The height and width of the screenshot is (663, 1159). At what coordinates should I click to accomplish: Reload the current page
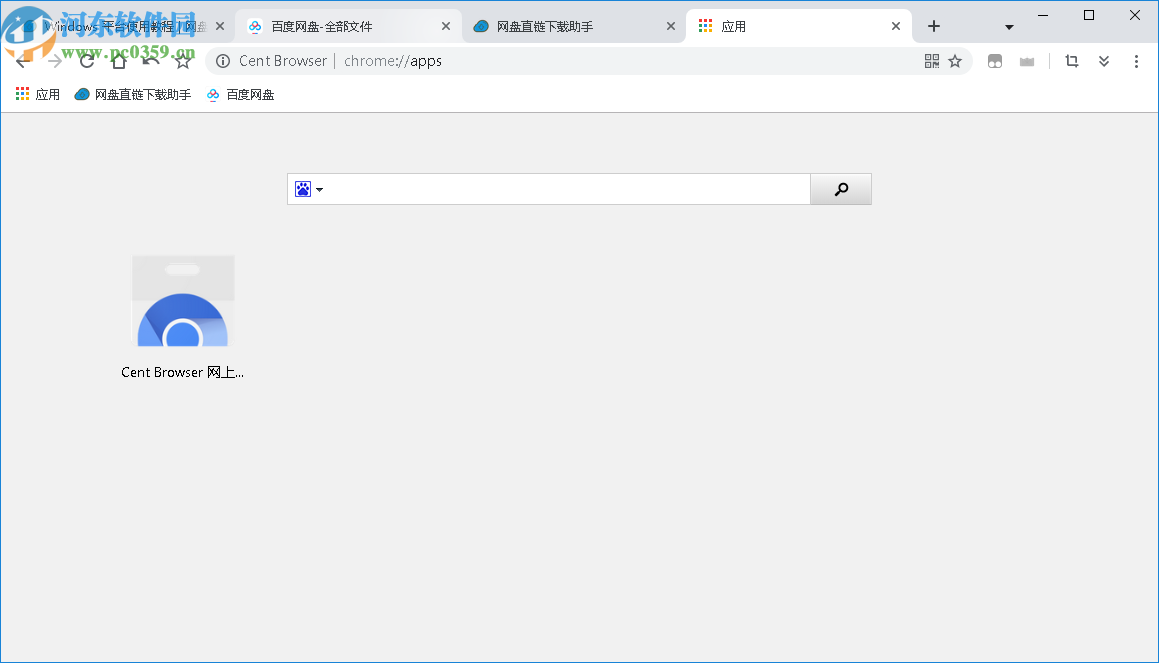click(x=86, y=61)
